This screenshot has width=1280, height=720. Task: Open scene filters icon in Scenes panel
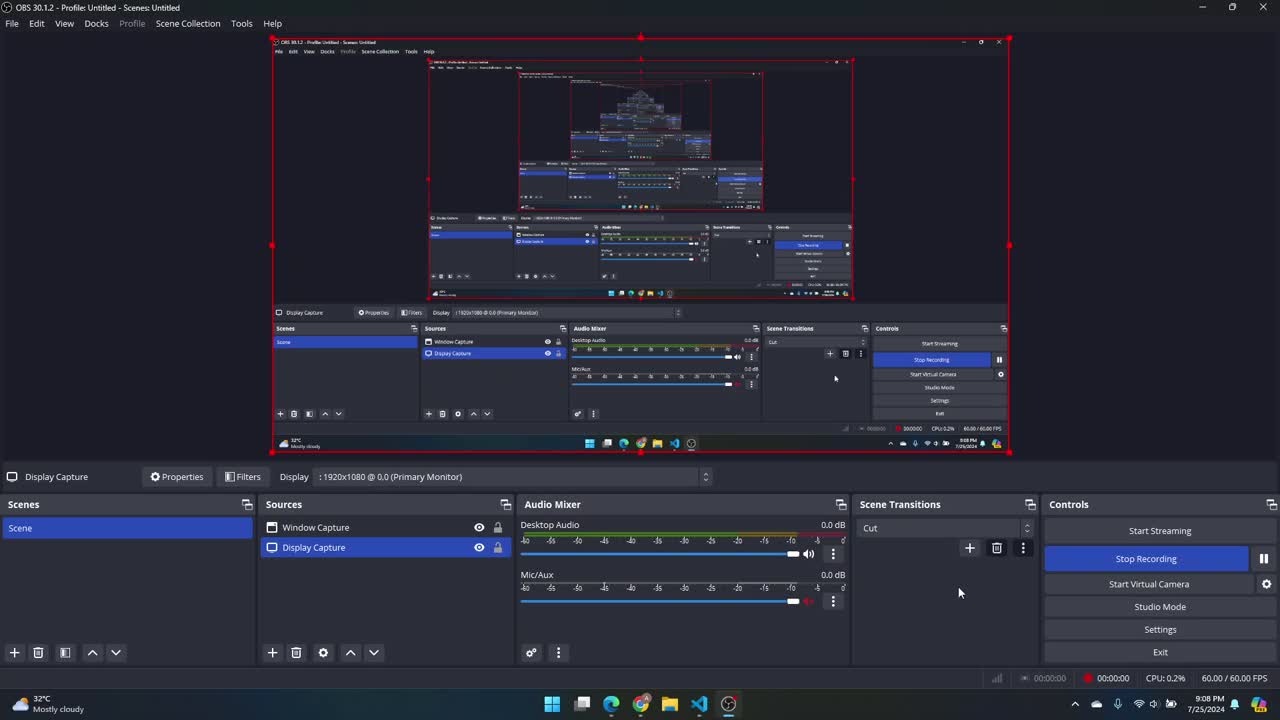click(x=65, y=653)
